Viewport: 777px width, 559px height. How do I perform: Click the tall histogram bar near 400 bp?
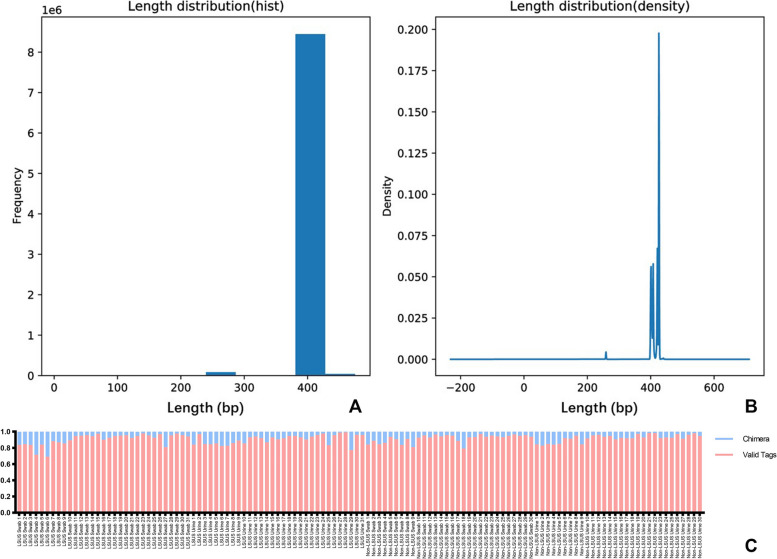(x=310, y=205)
